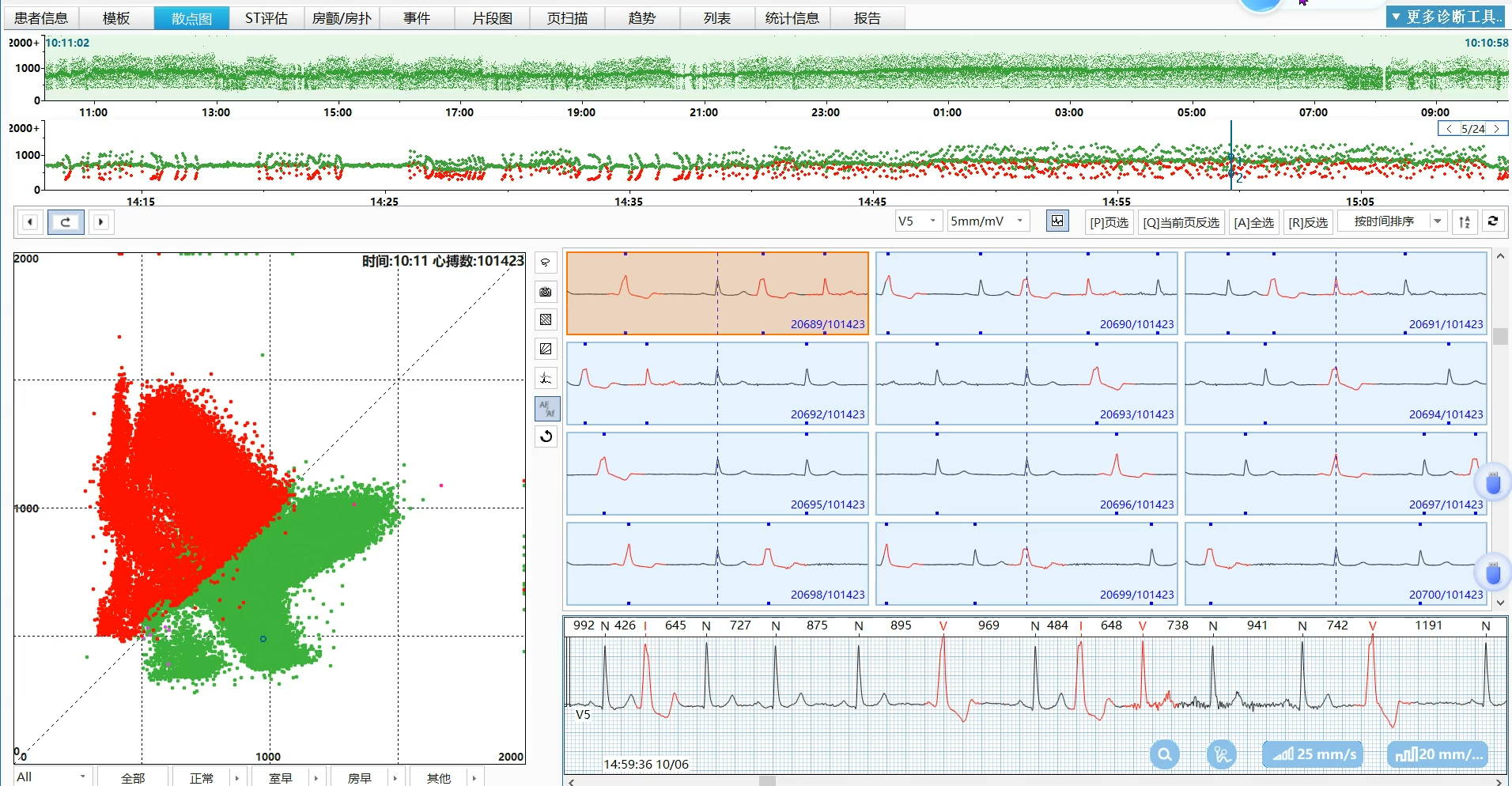Image resolution: width=1512 pixels, height=786 pixels.
Task: Switch to the 事件 tab
Action: [417, 18]
